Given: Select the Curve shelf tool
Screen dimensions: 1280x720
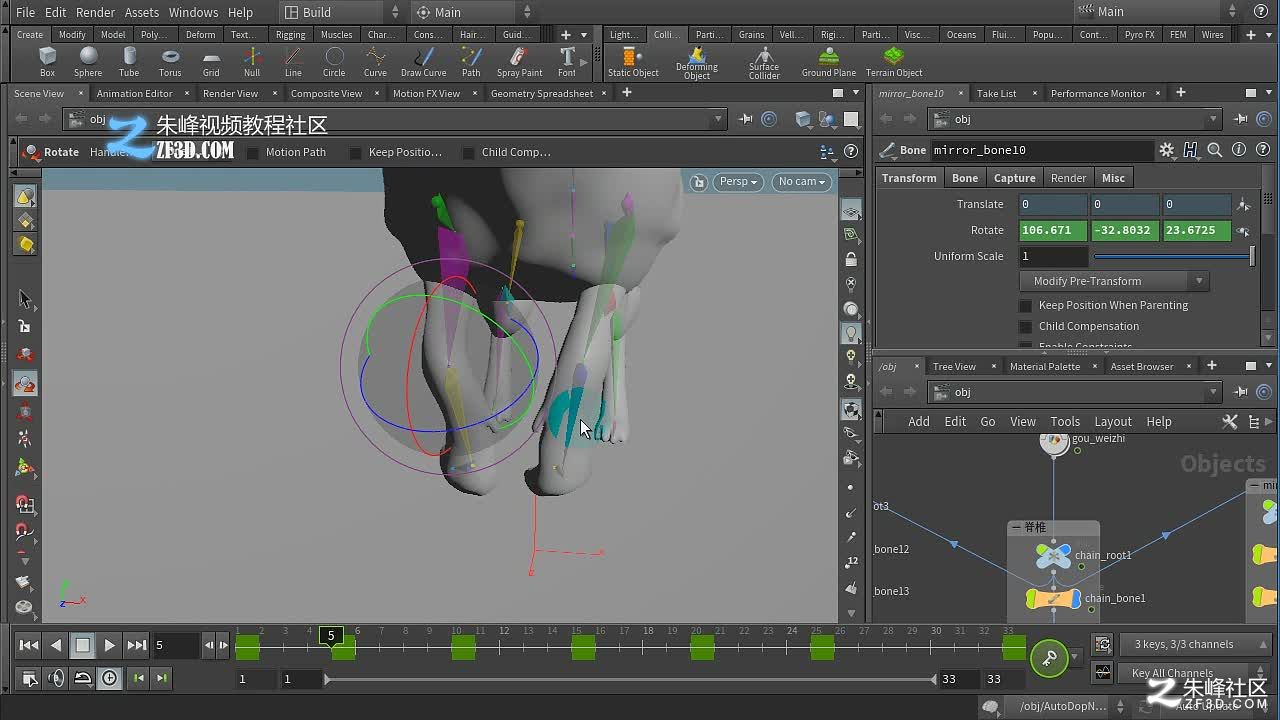Looking at the screenshot, I should pos(375,62).
